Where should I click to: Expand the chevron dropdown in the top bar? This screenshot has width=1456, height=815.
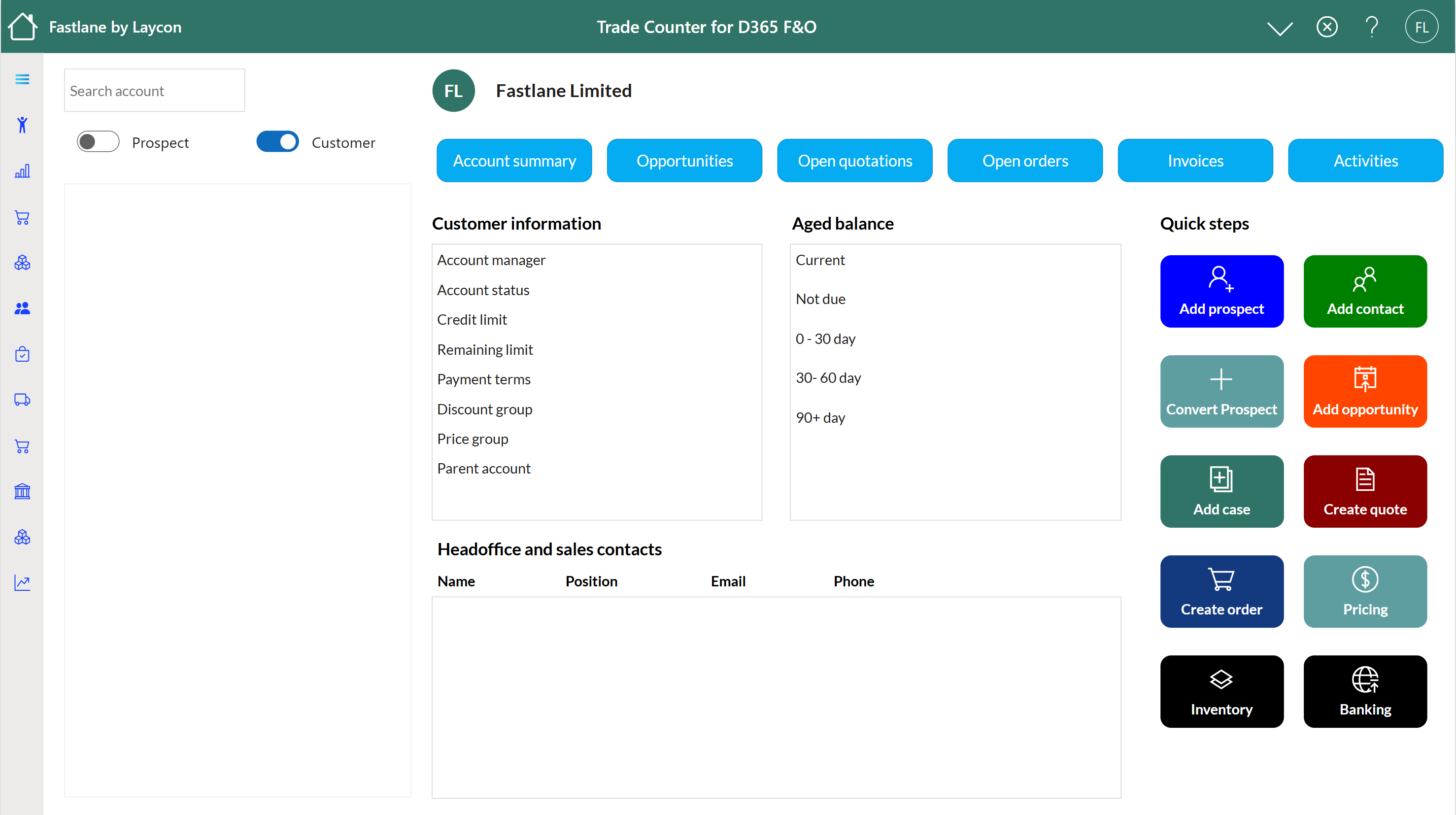[x=1280, y=27]
